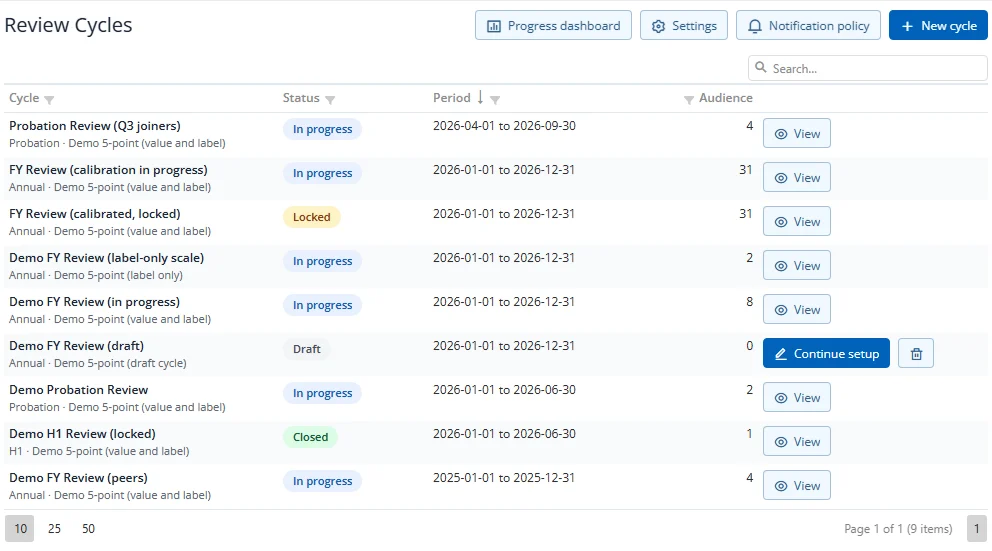Viewport: 992px width, 551px height.
Task: Select 'Demo Probation Review' title
Action: coord(78,390)
